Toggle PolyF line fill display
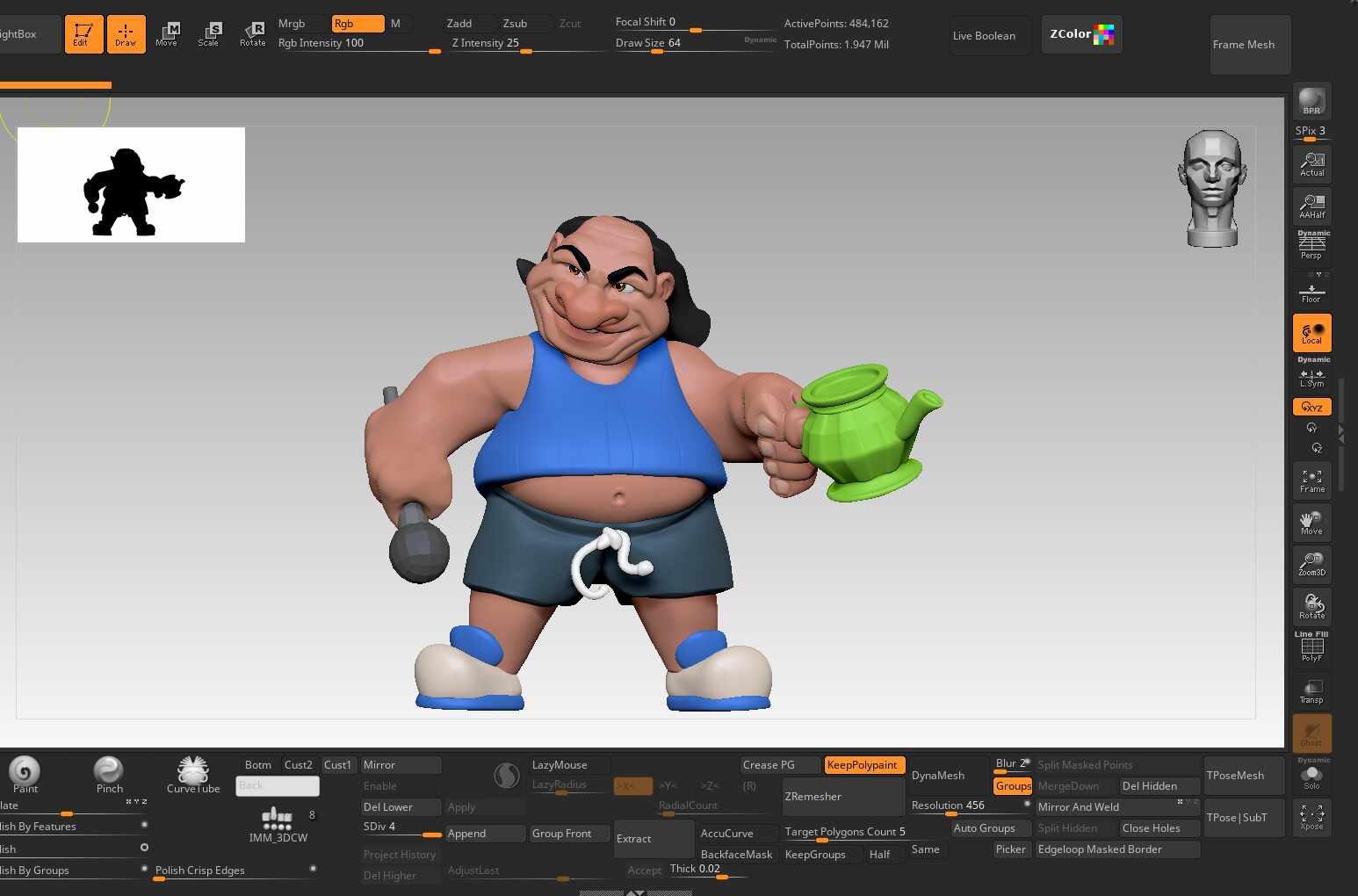 tap(1311, 649)
